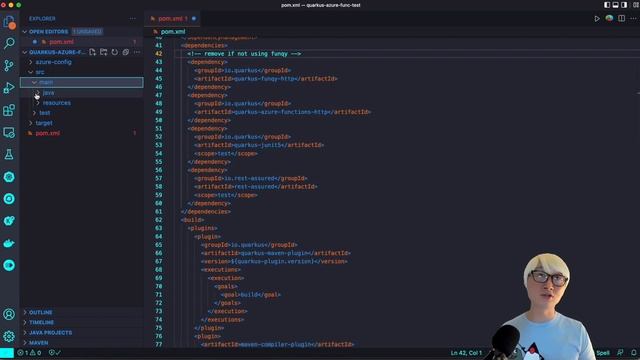Split the editor to the right
The height and width of the screenshot is (360, 640).
[621, 18]
